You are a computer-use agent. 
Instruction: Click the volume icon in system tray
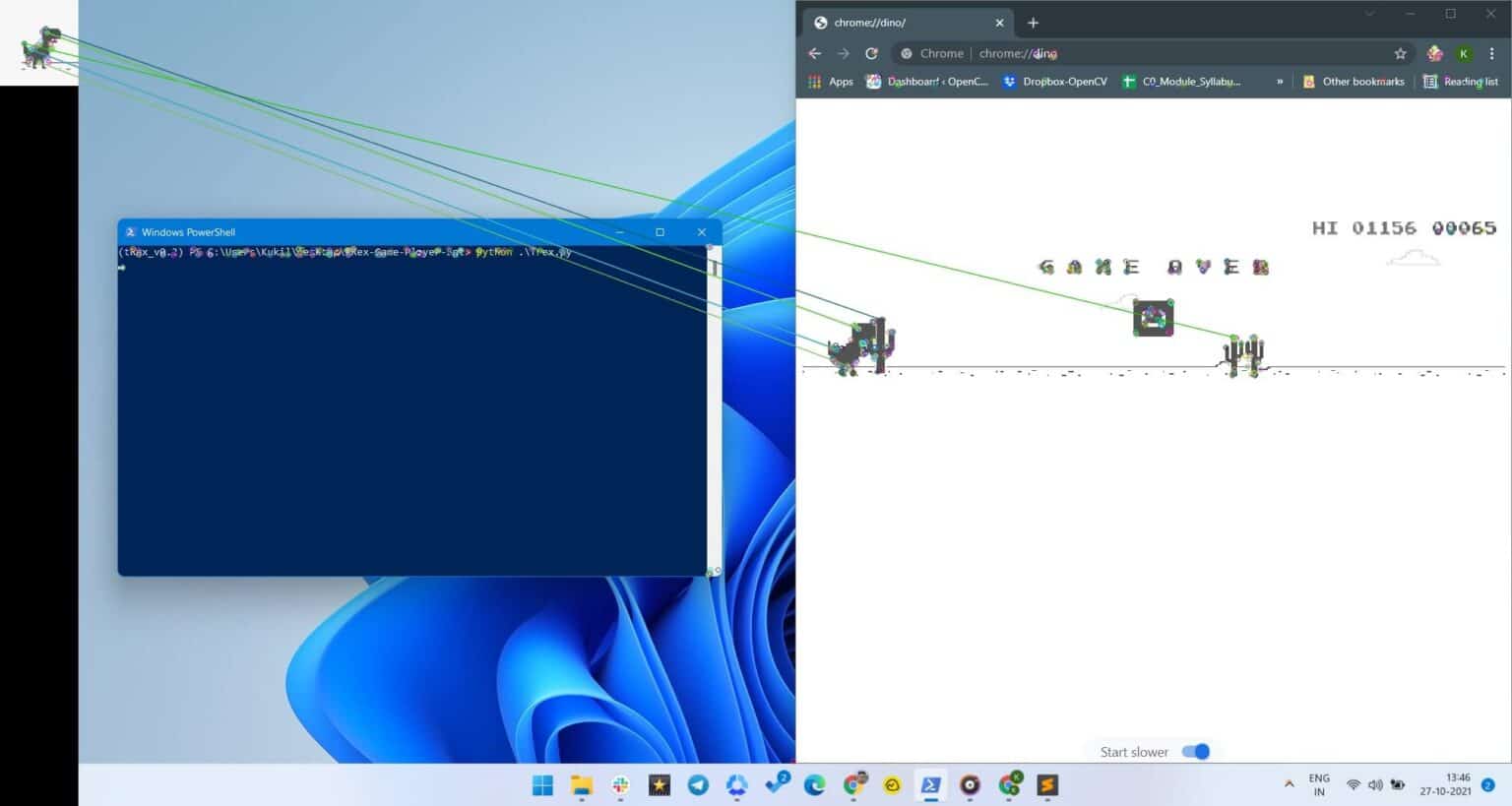[x=1375, y=784]
